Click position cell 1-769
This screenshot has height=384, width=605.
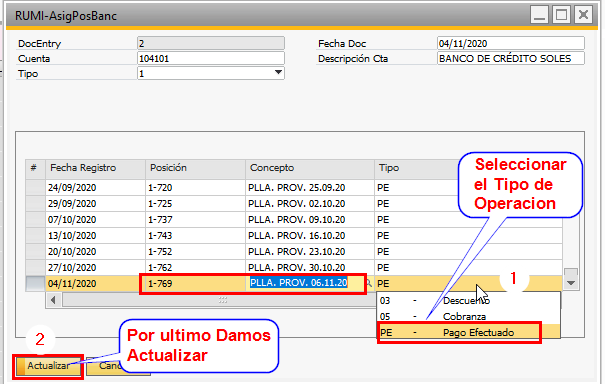coord(195,284)
